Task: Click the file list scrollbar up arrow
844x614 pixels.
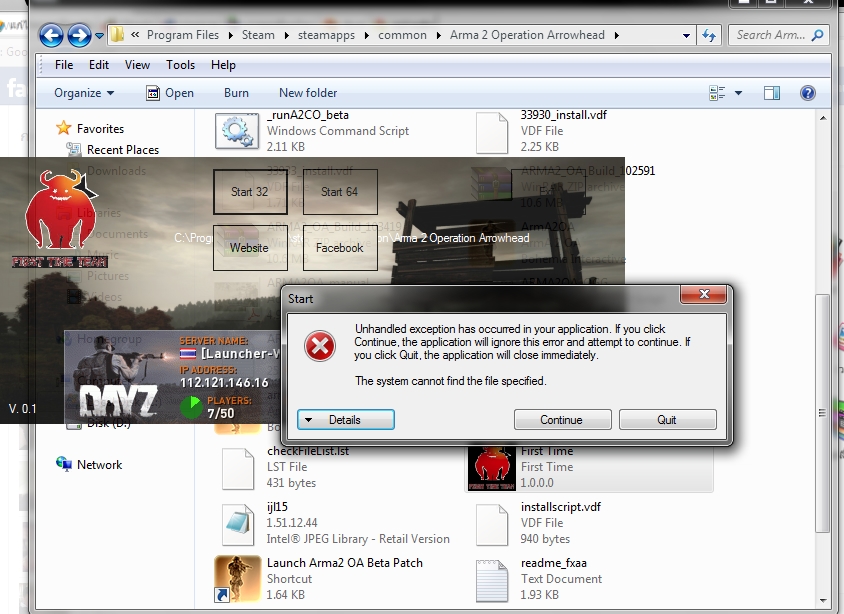Action: click(x=823, y=117)
